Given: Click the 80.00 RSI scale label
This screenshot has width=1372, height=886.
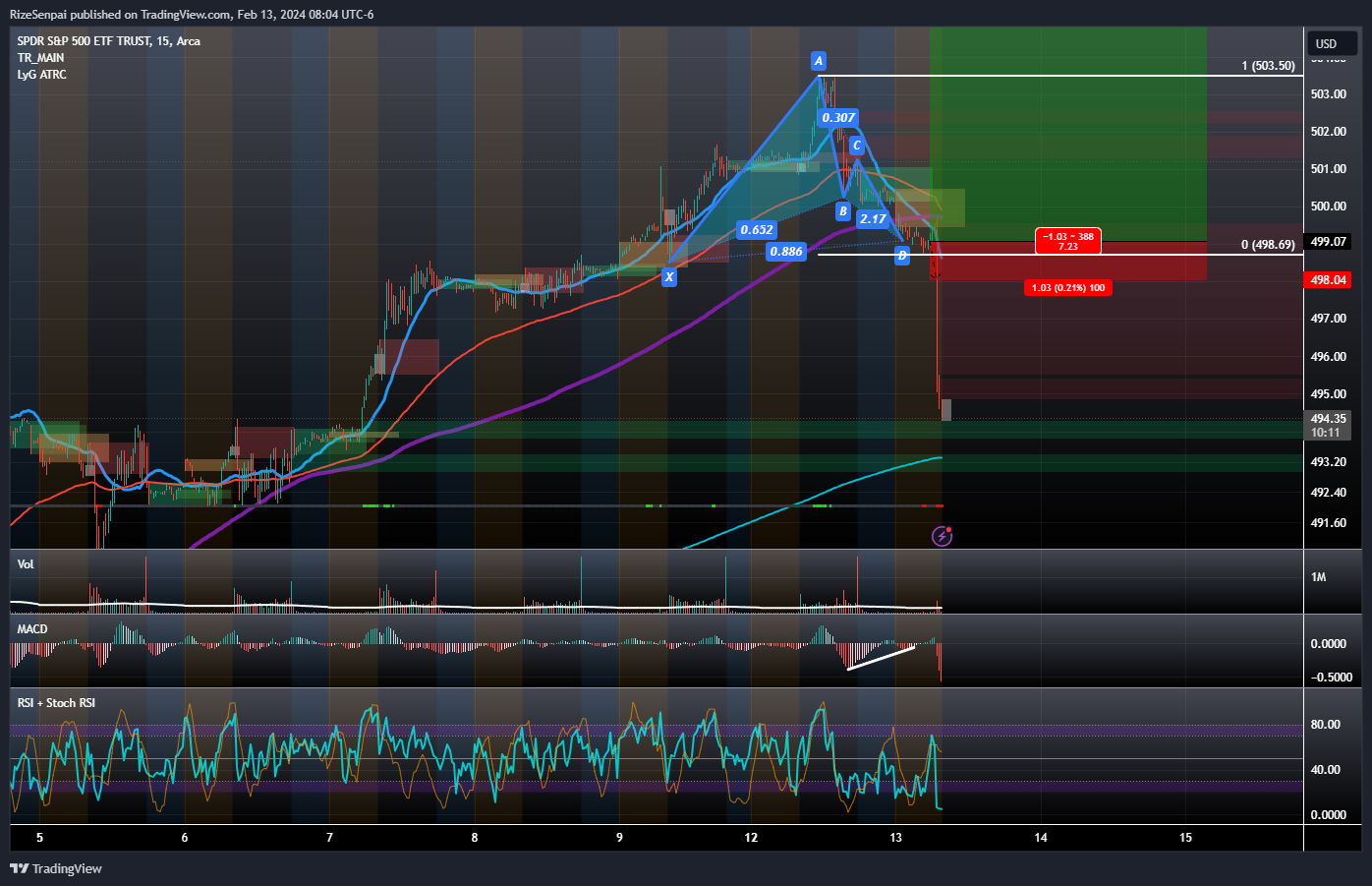Looking at the screenshot, I should pos(1326,725).
